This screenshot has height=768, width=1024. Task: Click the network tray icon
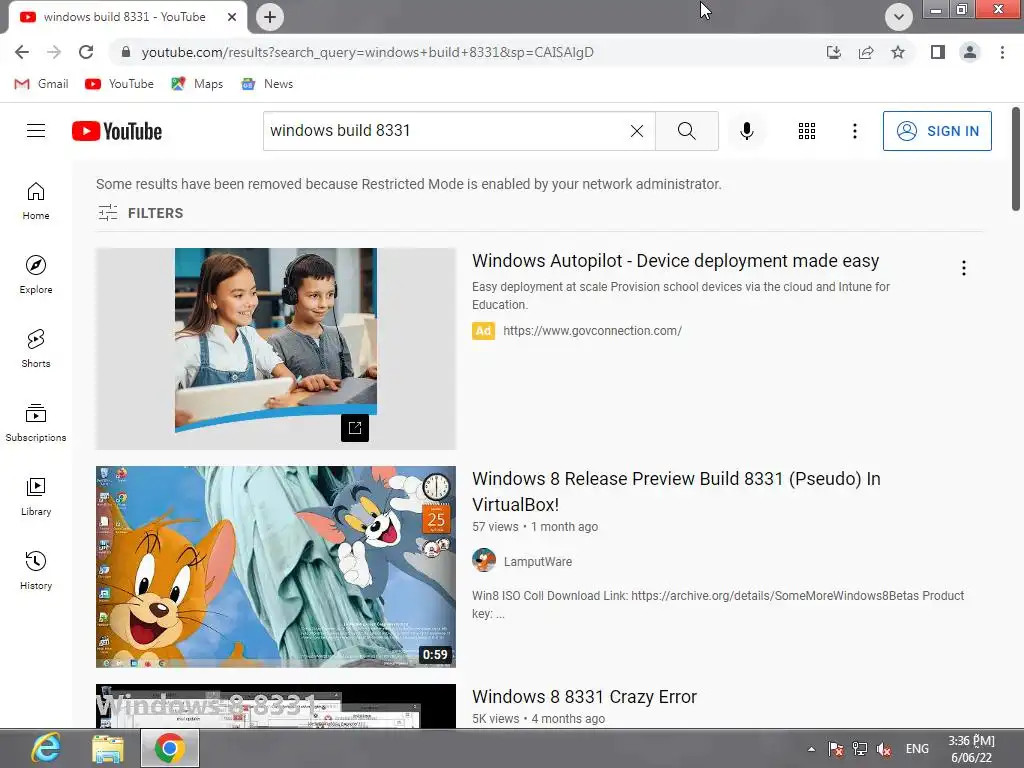[860, 749]
